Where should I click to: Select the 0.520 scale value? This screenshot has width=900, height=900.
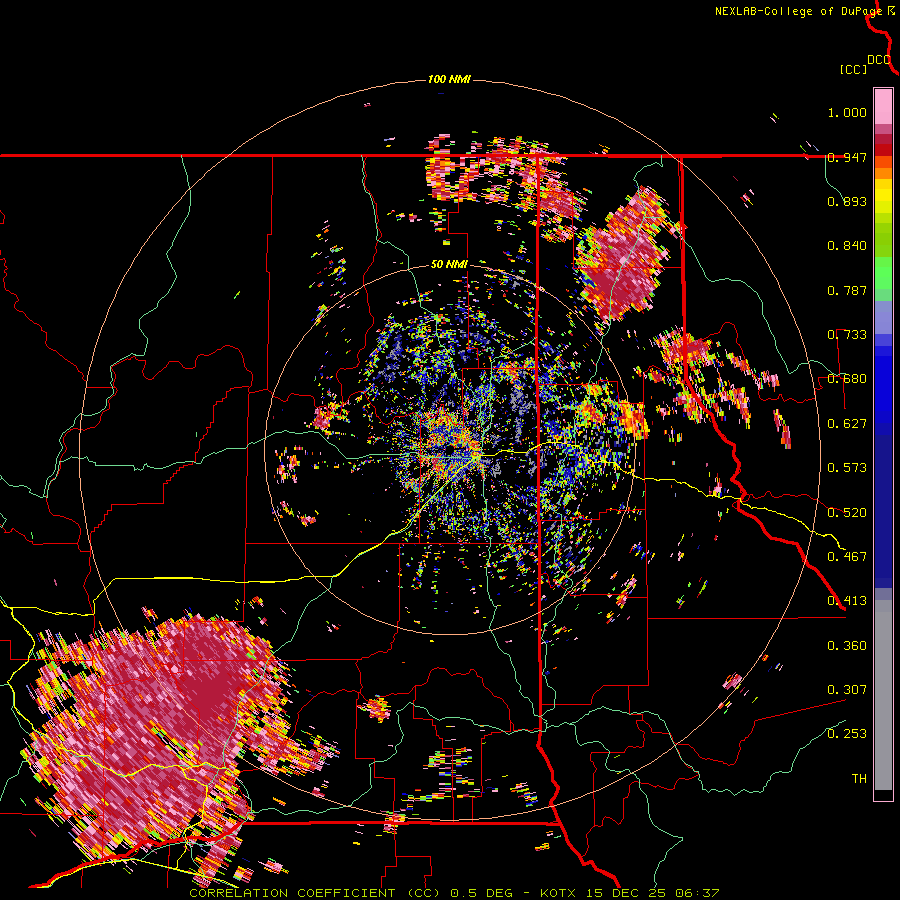pos(847,512)
